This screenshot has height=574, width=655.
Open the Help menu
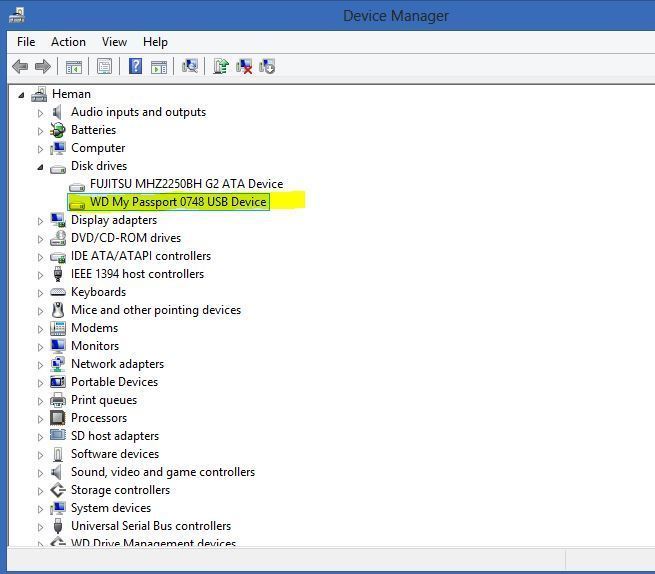155,42
